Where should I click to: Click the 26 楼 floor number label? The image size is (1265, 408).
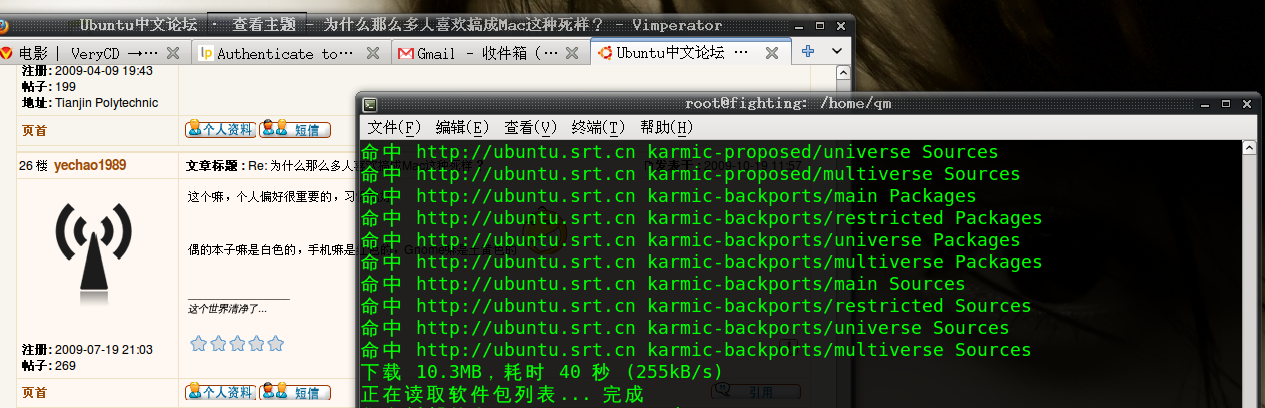[x=33, y=165]
